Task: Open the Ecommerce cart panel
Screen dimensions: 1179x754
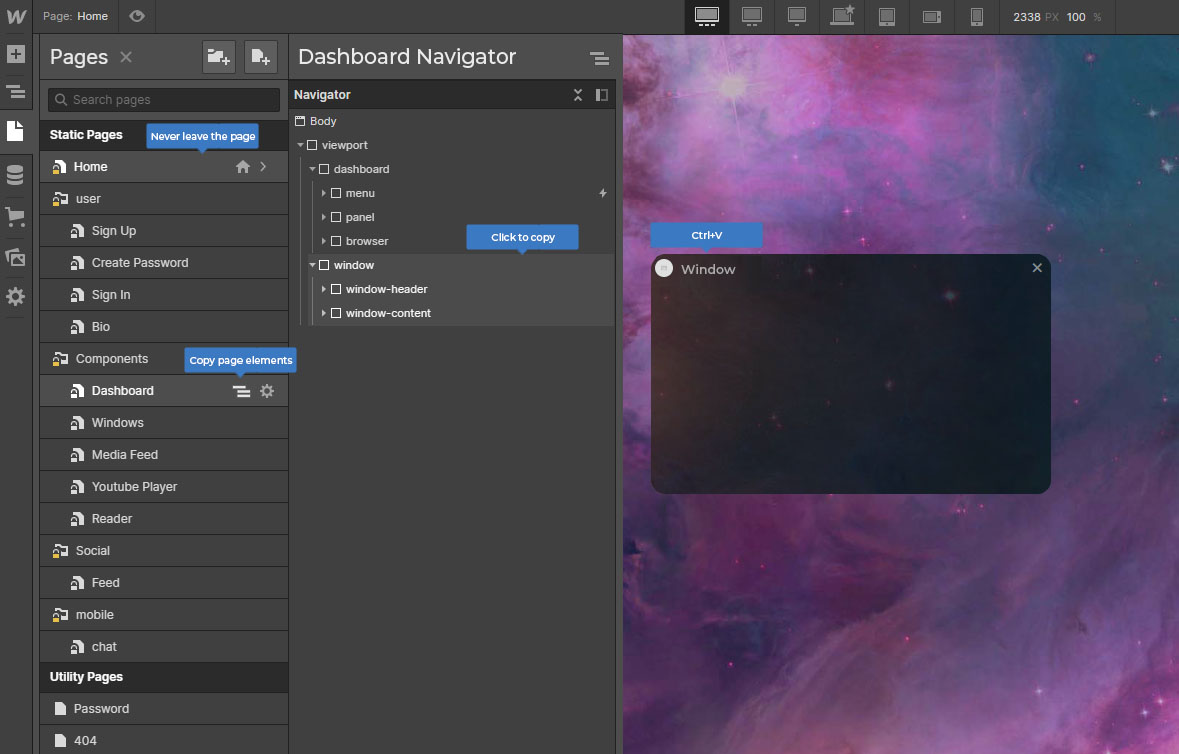Action: coord(15,217)
